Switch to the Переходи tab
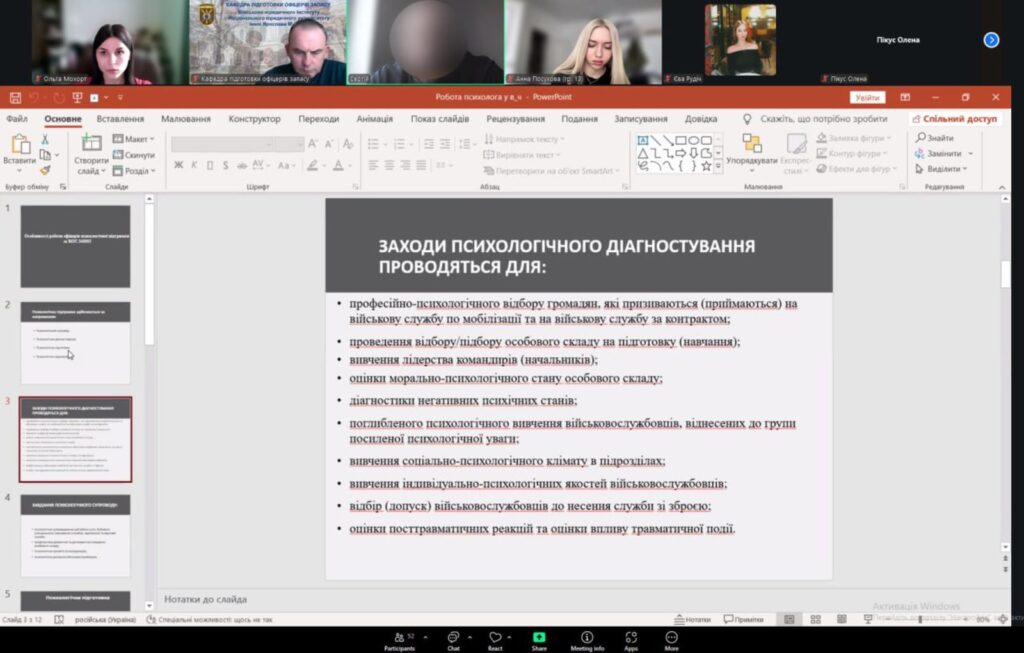Viewport: 1024px width, 653px height. click(x=318, y=119)
